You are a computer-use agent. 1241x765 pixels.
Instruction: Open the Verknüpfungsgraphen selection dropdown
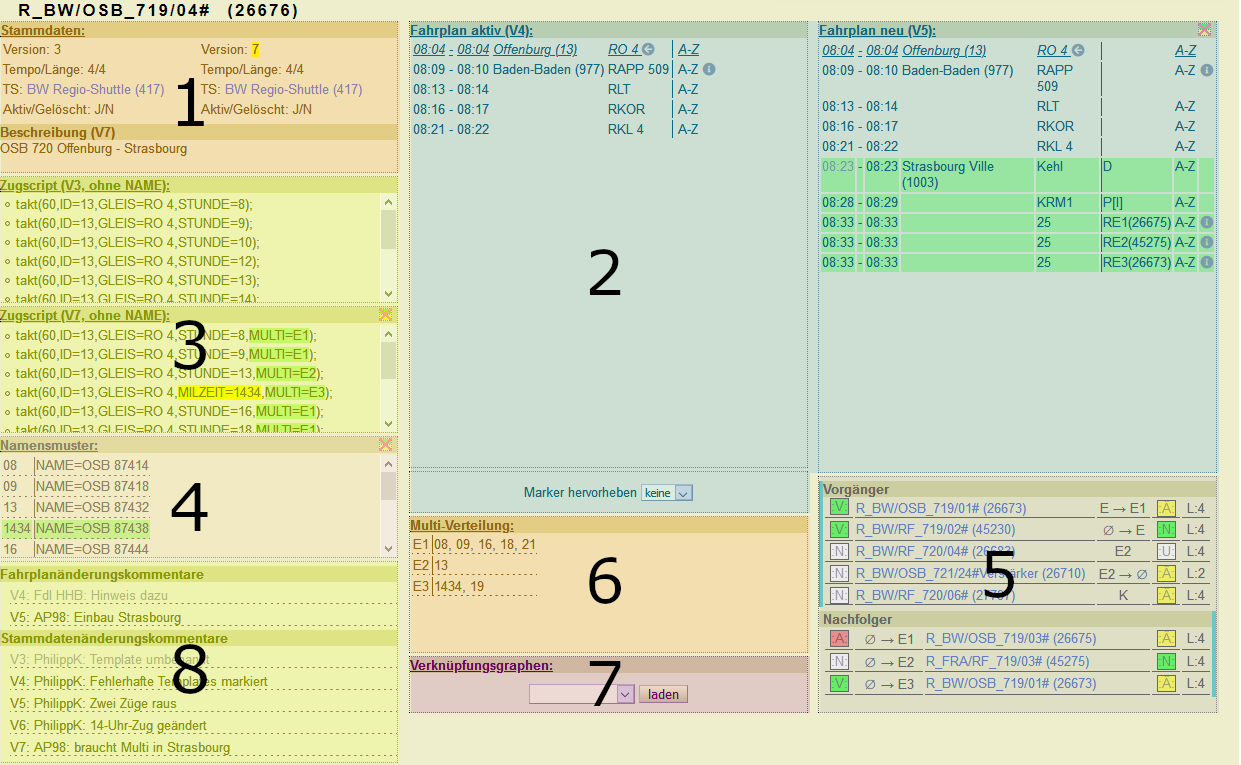coord(582,694)
